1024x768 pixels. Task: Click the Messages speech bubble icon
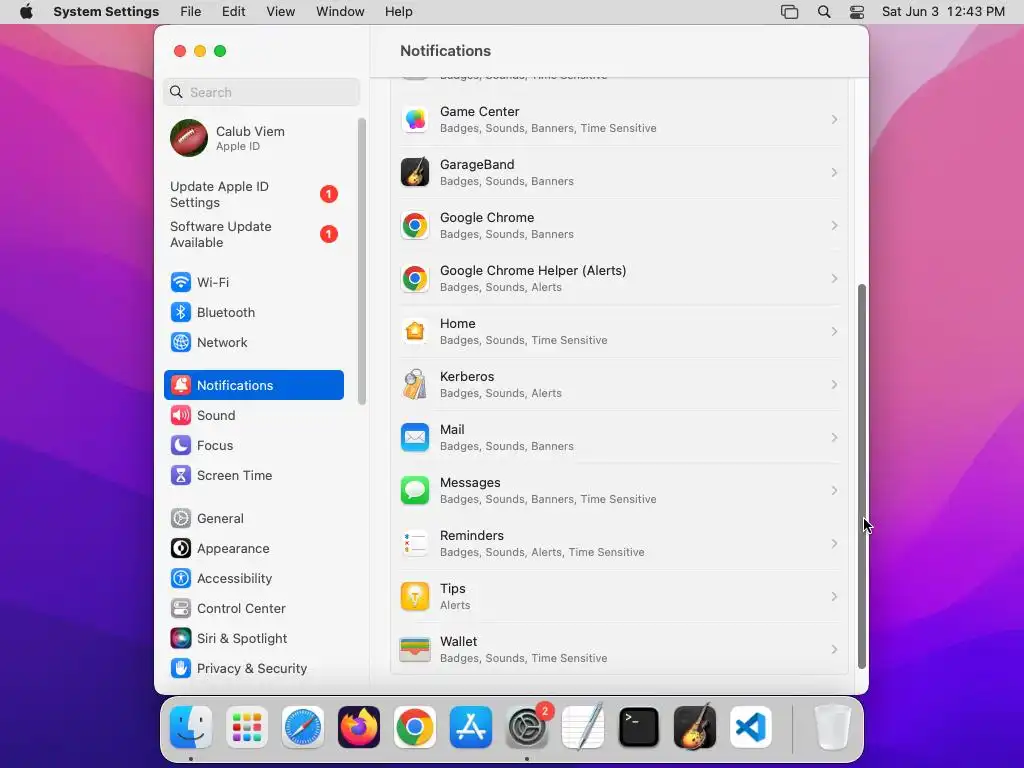click(x=415, y=490)
